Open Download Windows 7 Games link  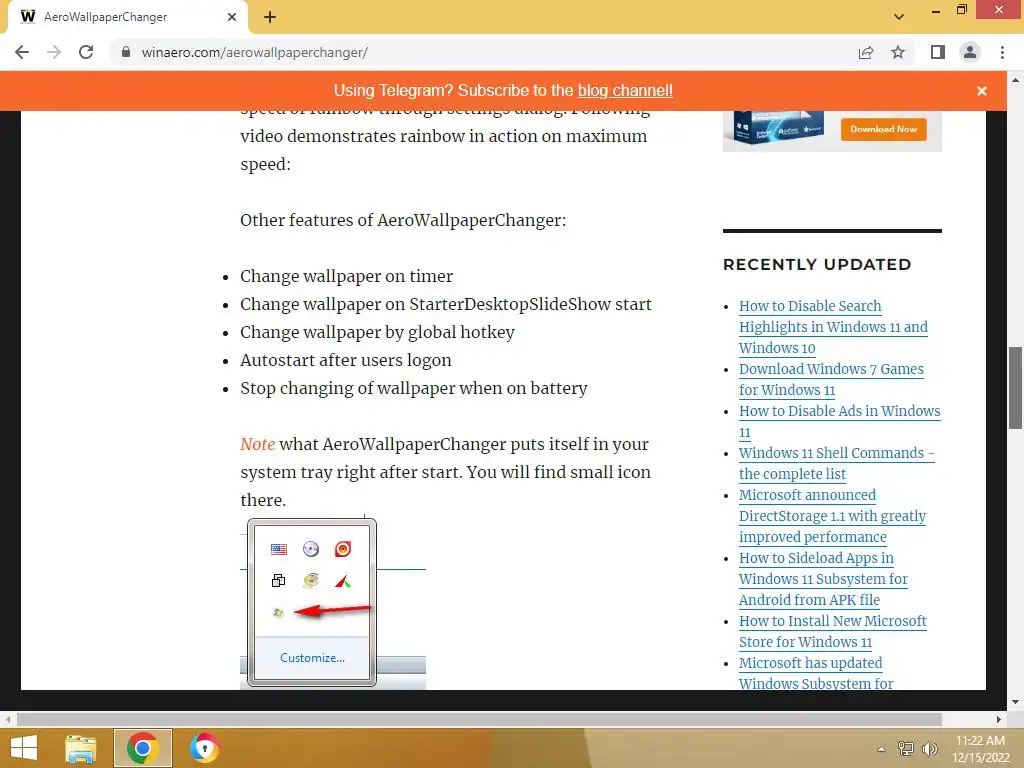tap(831, 379)
